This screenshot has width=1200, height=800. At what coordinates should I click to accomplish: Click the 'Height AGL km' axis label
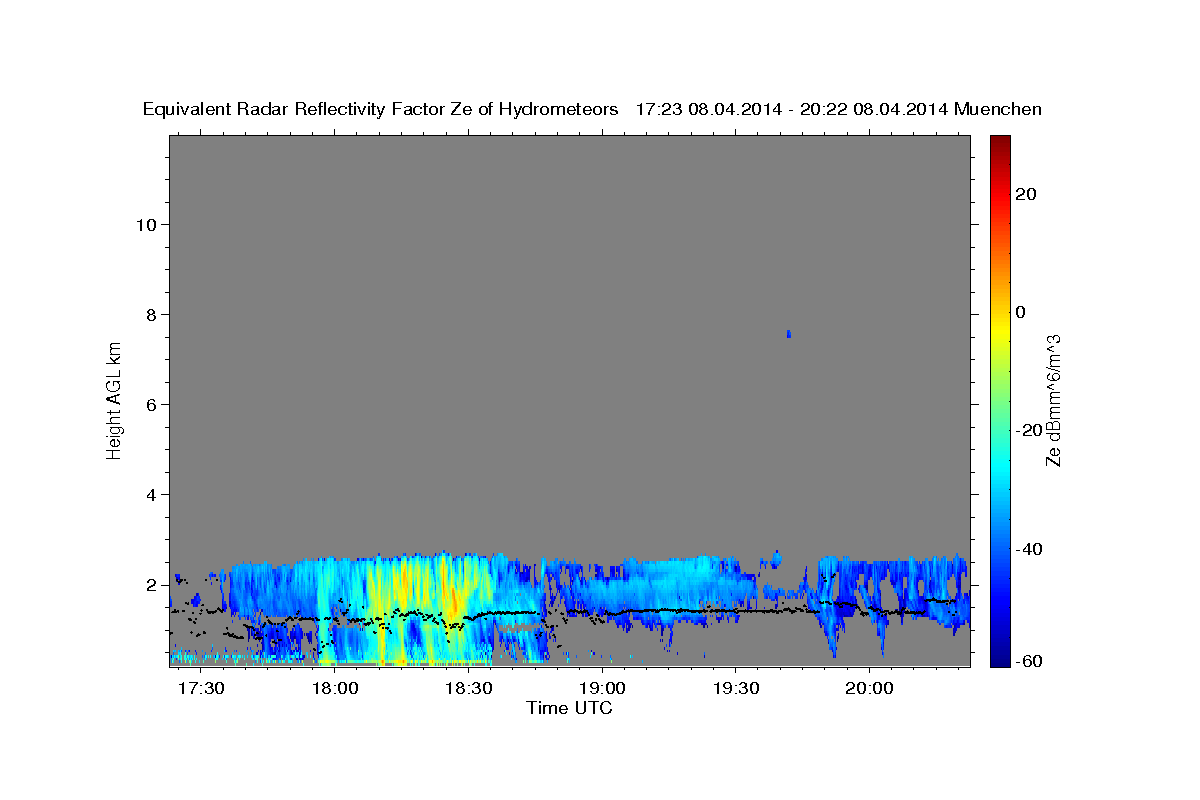pyautogui.click(x=114, y=399)
